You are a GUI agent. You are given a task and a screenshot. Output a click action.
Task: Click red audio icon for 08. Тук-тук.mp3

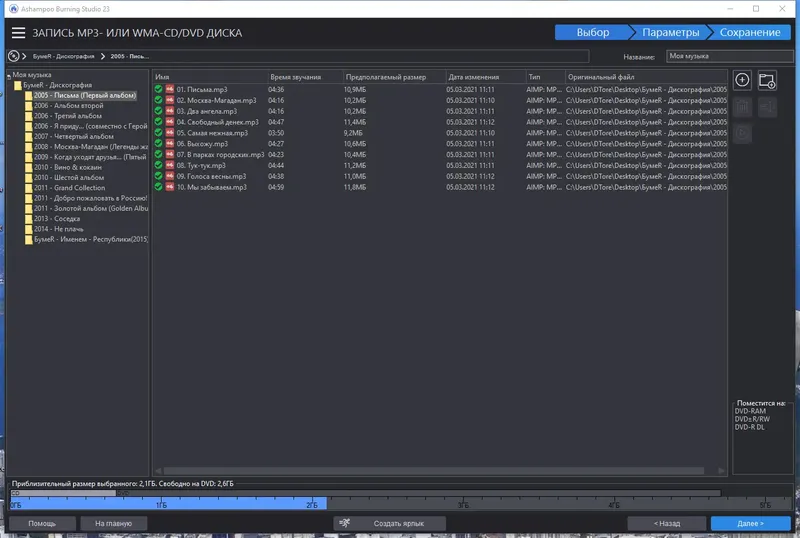point(170,165)
